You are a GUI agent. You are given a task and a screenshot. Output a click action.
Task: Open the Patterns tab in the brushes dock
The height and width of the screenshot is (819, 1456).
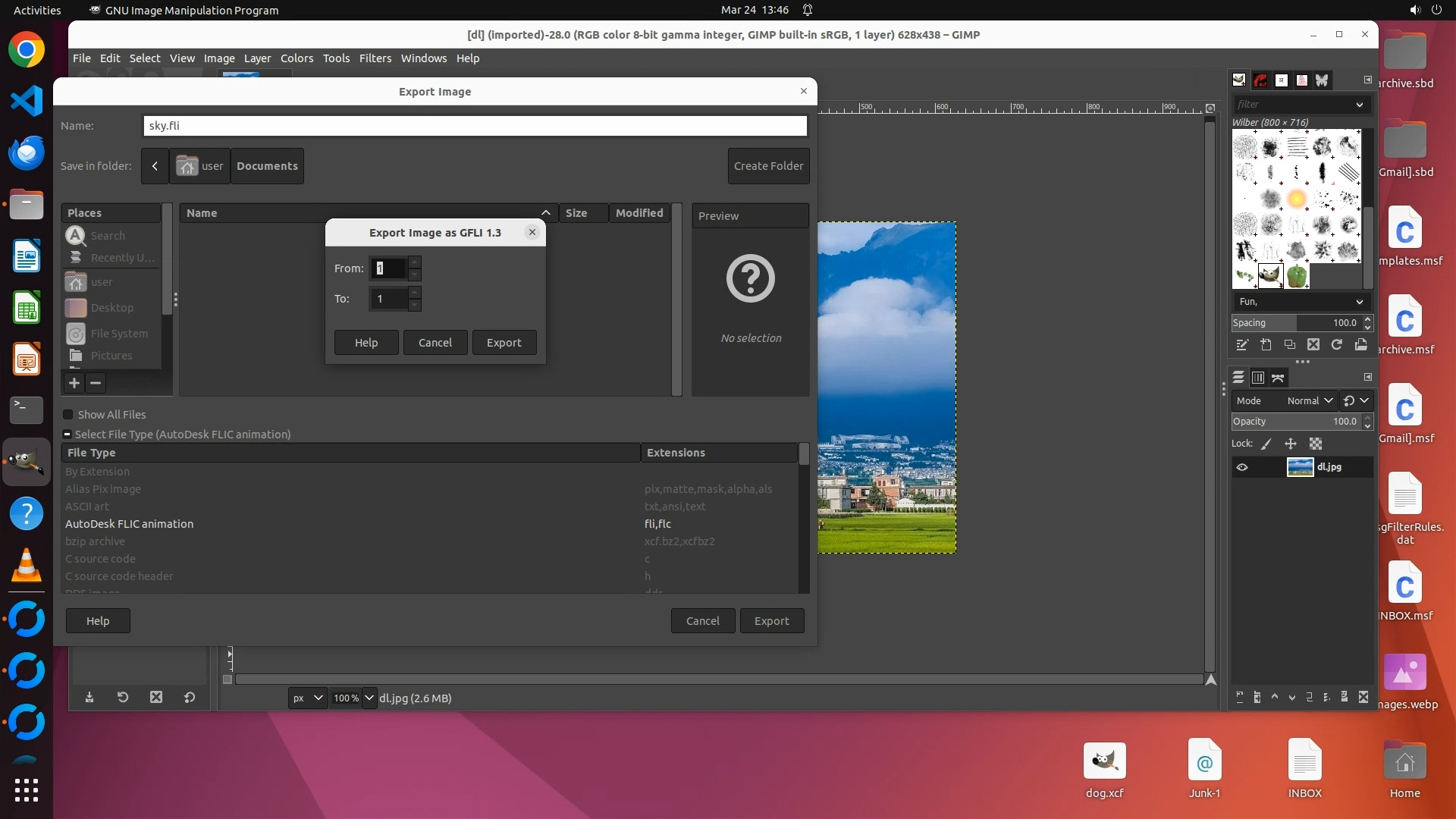(1260, 80)
